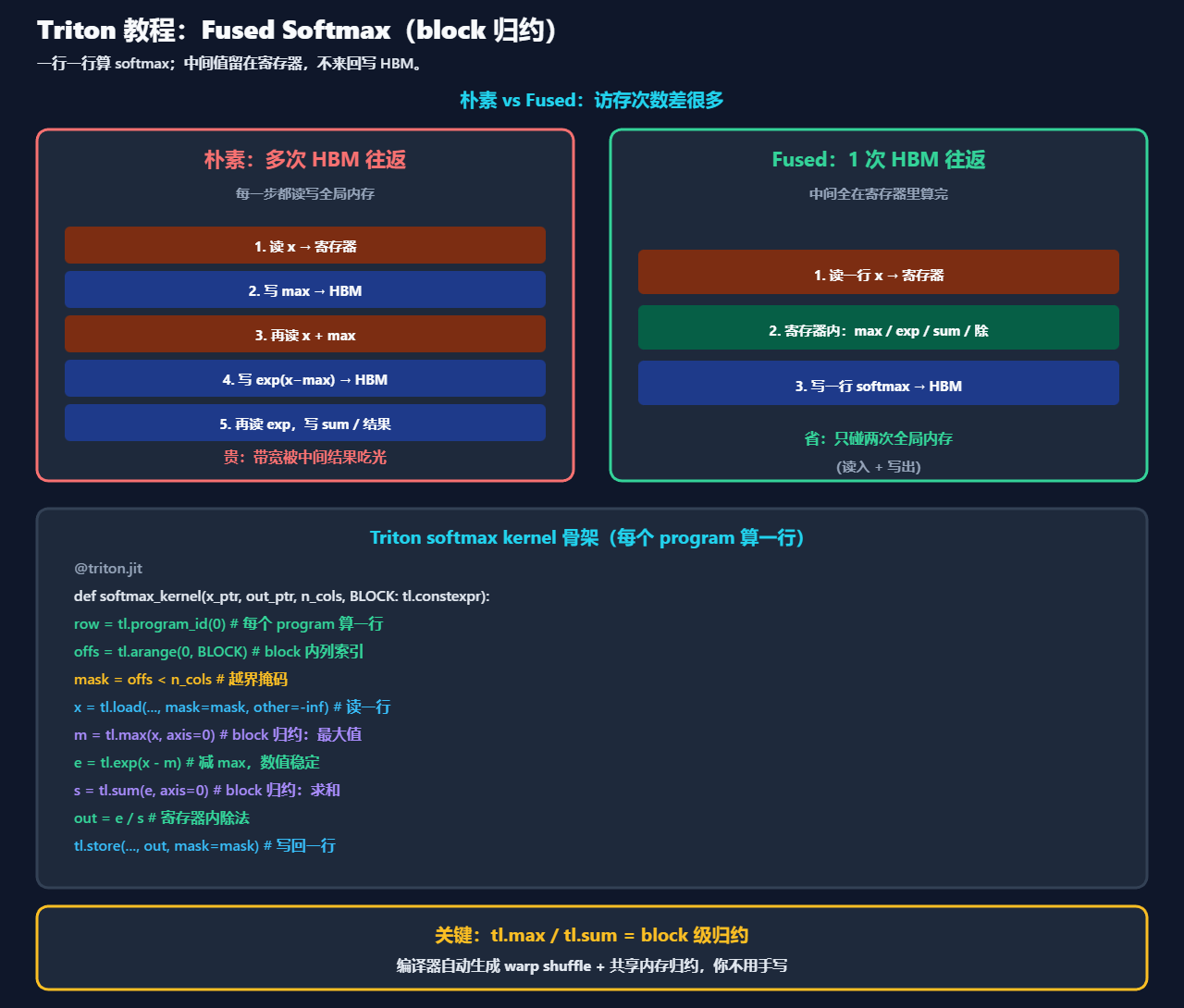Image resolution: width=1184 pixels, height=1008 pixels.
Task: Select the step '1. 读一行 x → 寄存器'
Action: [x=879, y=272]
